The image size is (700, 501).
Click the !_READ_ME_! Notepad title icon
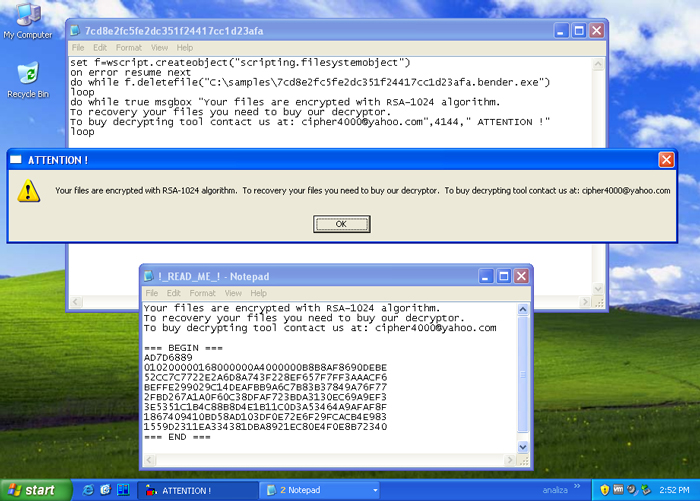149,276
